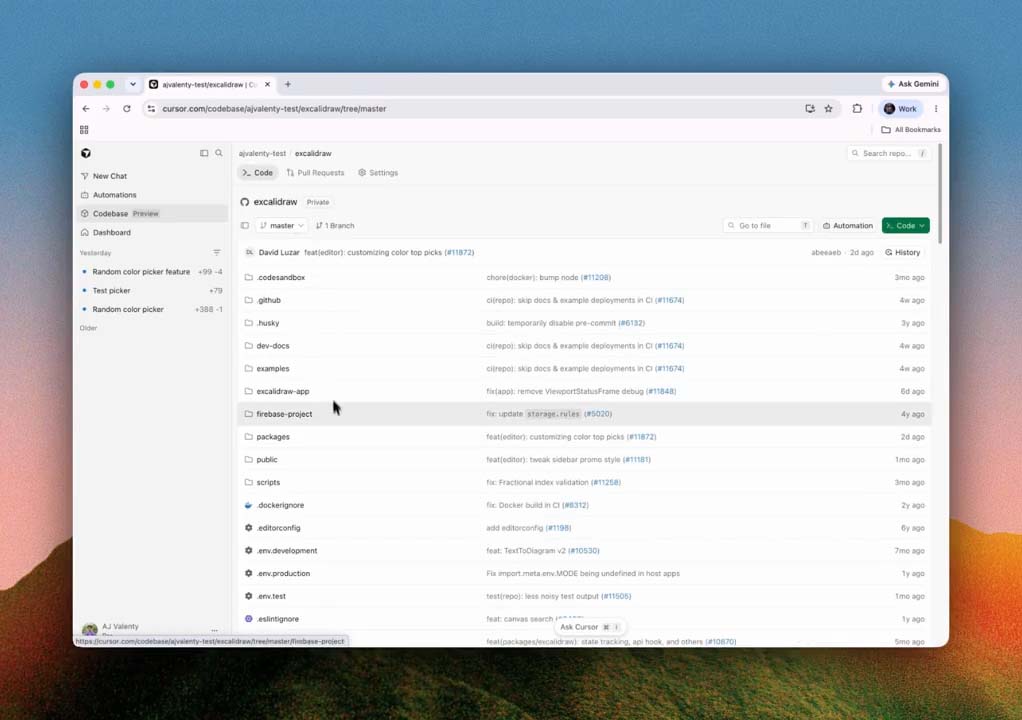The image size is (1022, 720).
Task: Focus the Go to file input
Action: [768, 225]
